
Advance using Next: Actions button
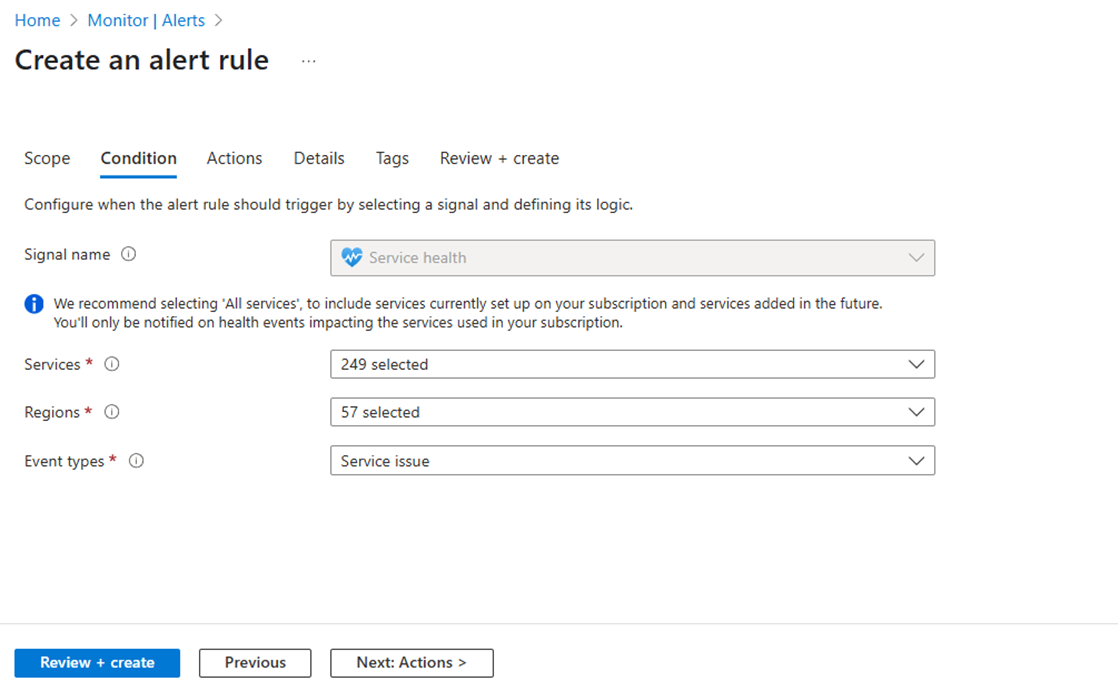pos(411,662)
